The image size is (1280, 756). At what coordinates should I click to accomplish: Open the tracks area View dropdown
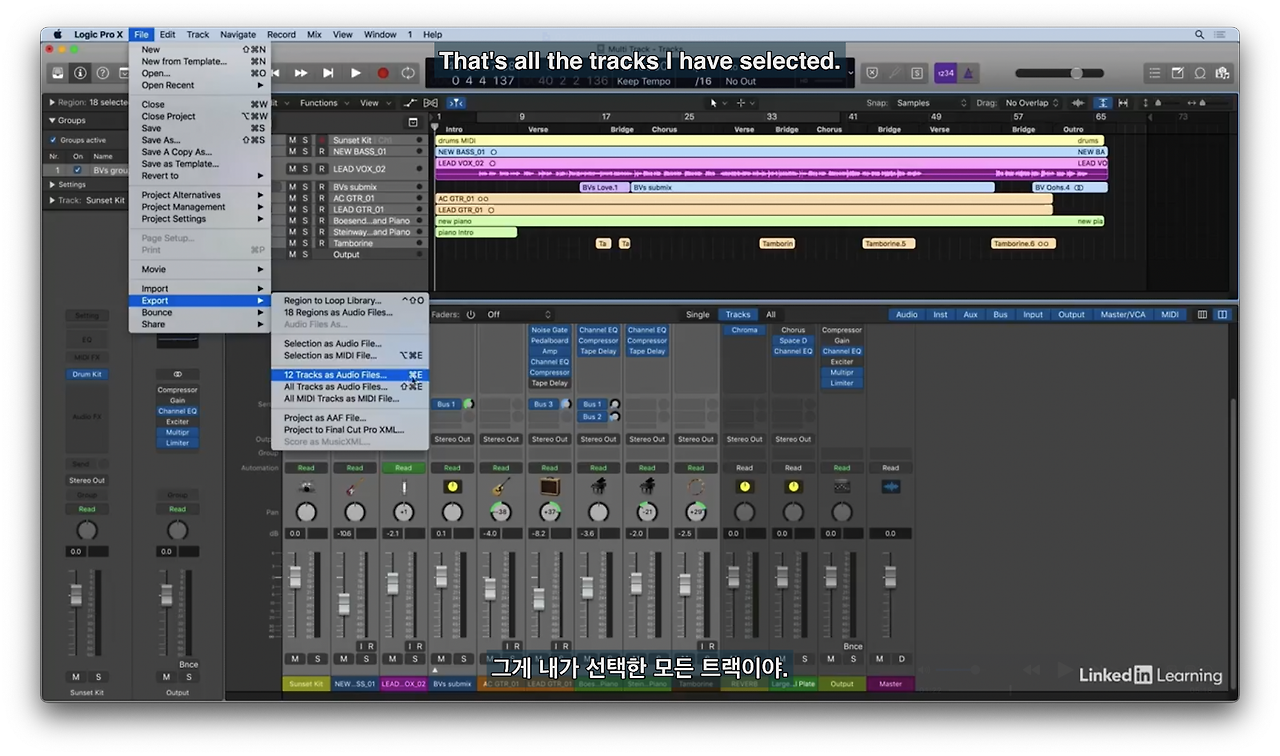tap(374, 103)
